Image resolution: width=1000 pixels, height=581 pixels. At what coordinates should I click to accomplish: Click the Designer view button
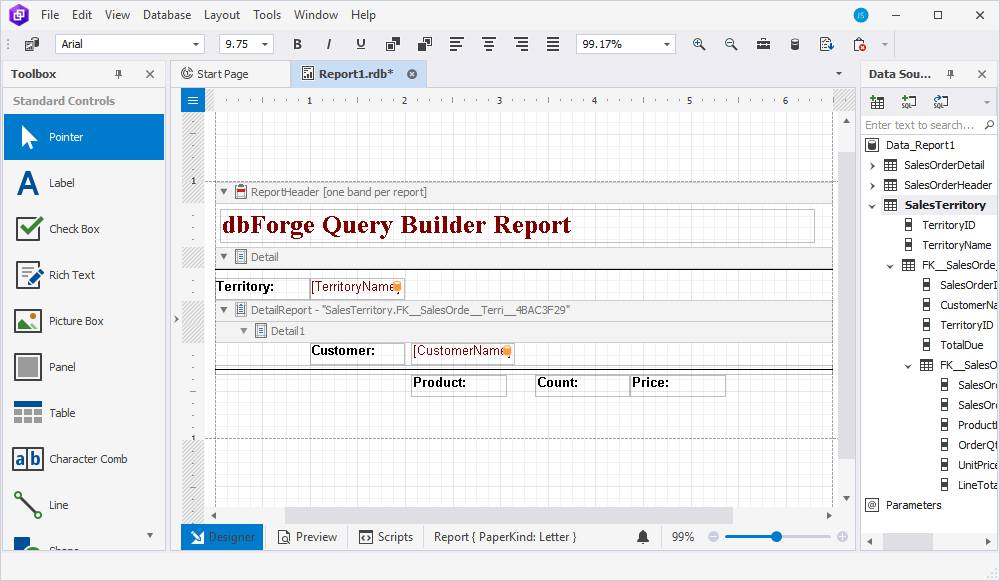pyautogui.click(x=222, y=537)
